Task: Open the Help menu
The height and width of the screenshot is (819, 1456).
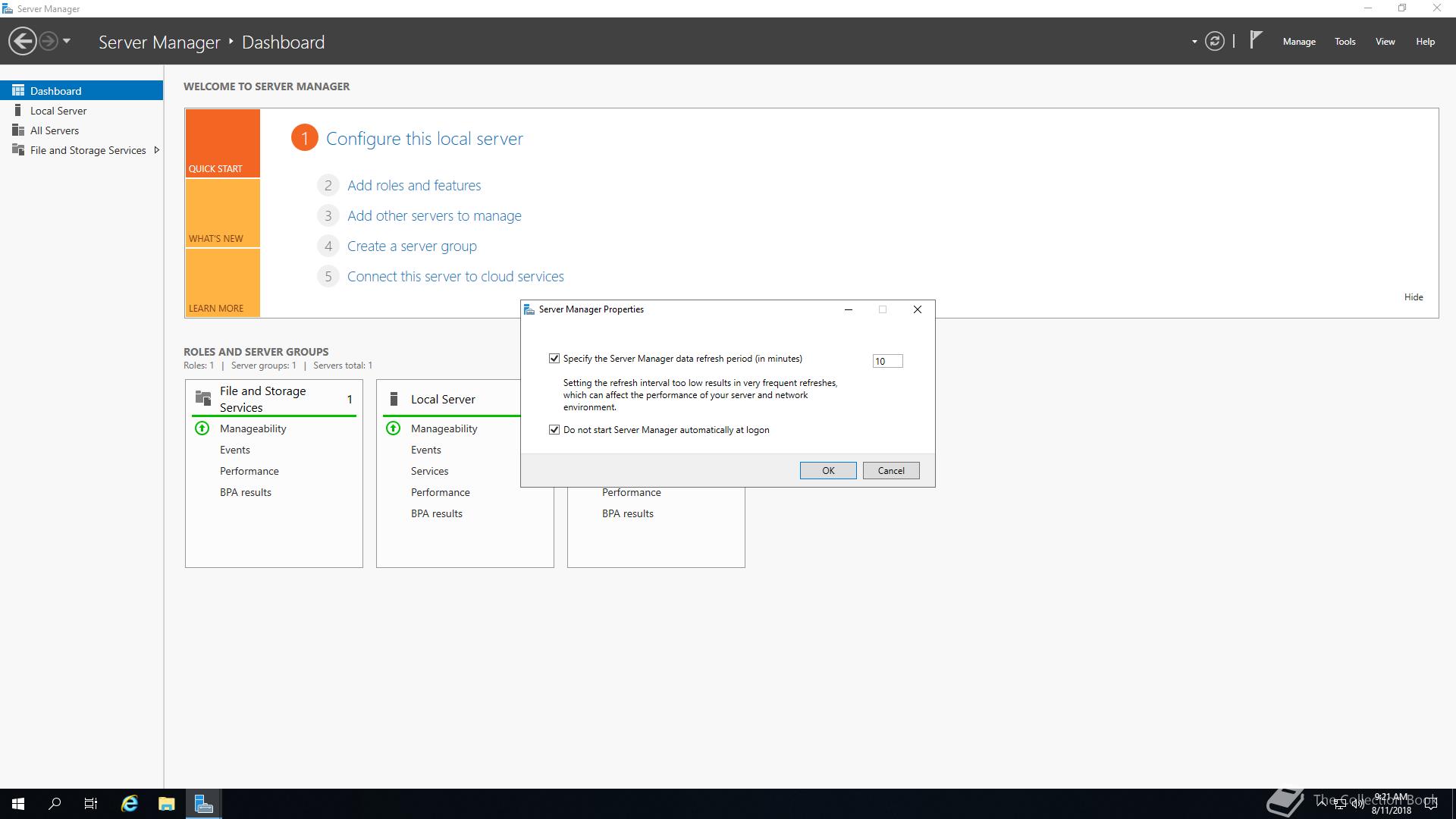Action: pos(1425,42)
